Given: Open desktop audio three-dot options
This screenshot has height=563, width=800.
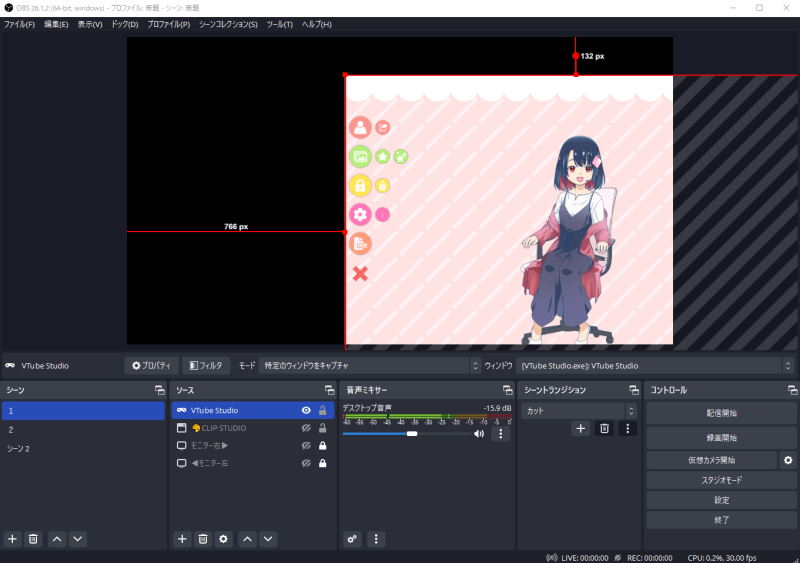Looking at the screenshot, I should point(501,434).
